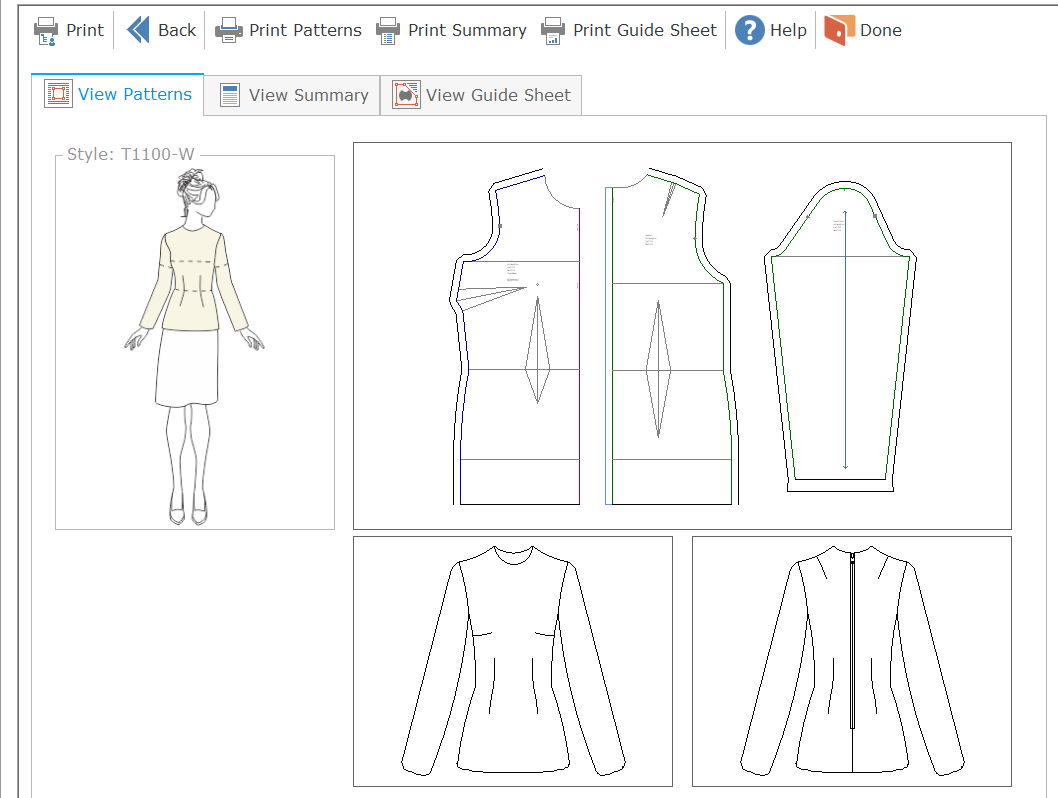Click the Print Patterns printer icon

pos(229,31)
